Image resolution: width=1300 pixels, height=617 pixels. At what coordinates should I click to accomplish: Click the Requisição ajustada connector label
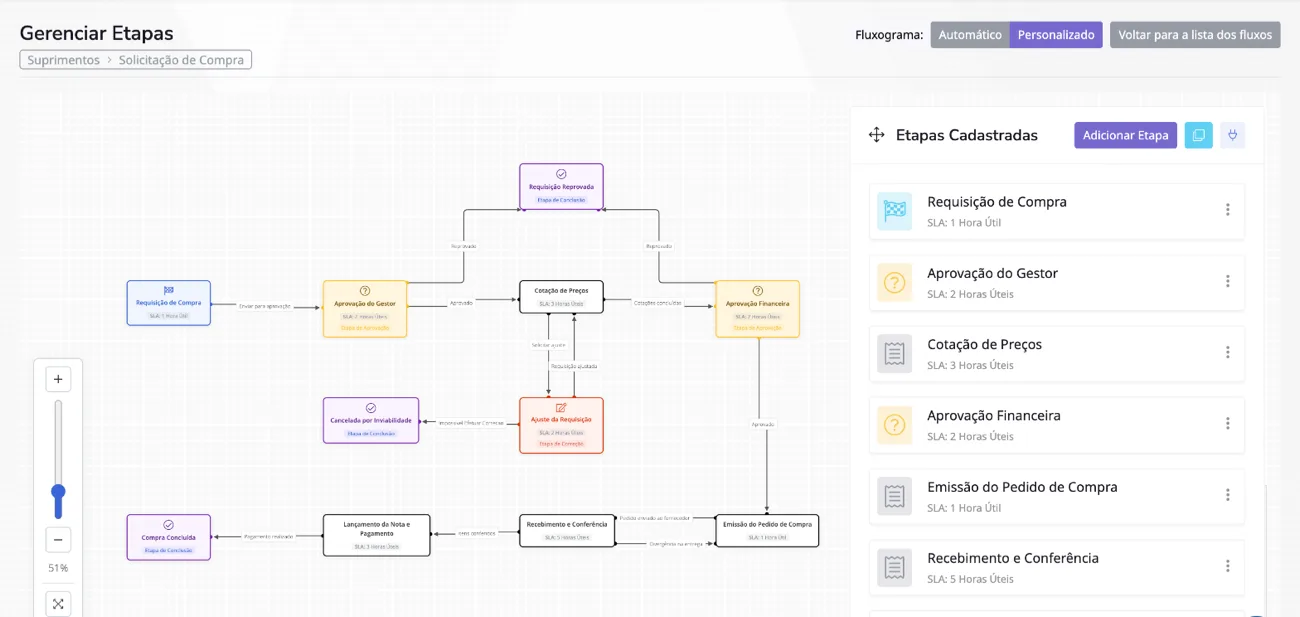[574, 366]
